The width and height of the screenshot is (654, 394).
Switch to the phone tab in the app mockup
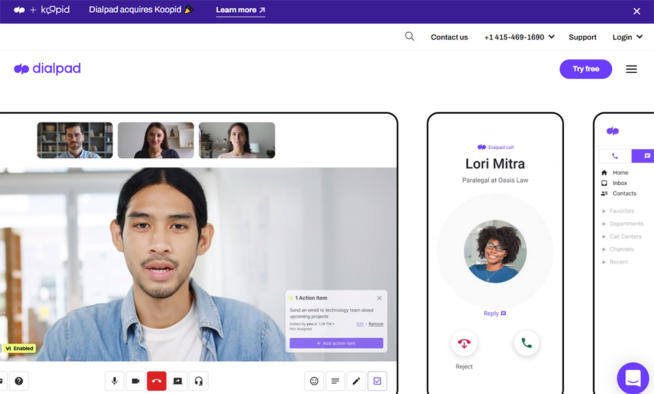pos(615,156)
